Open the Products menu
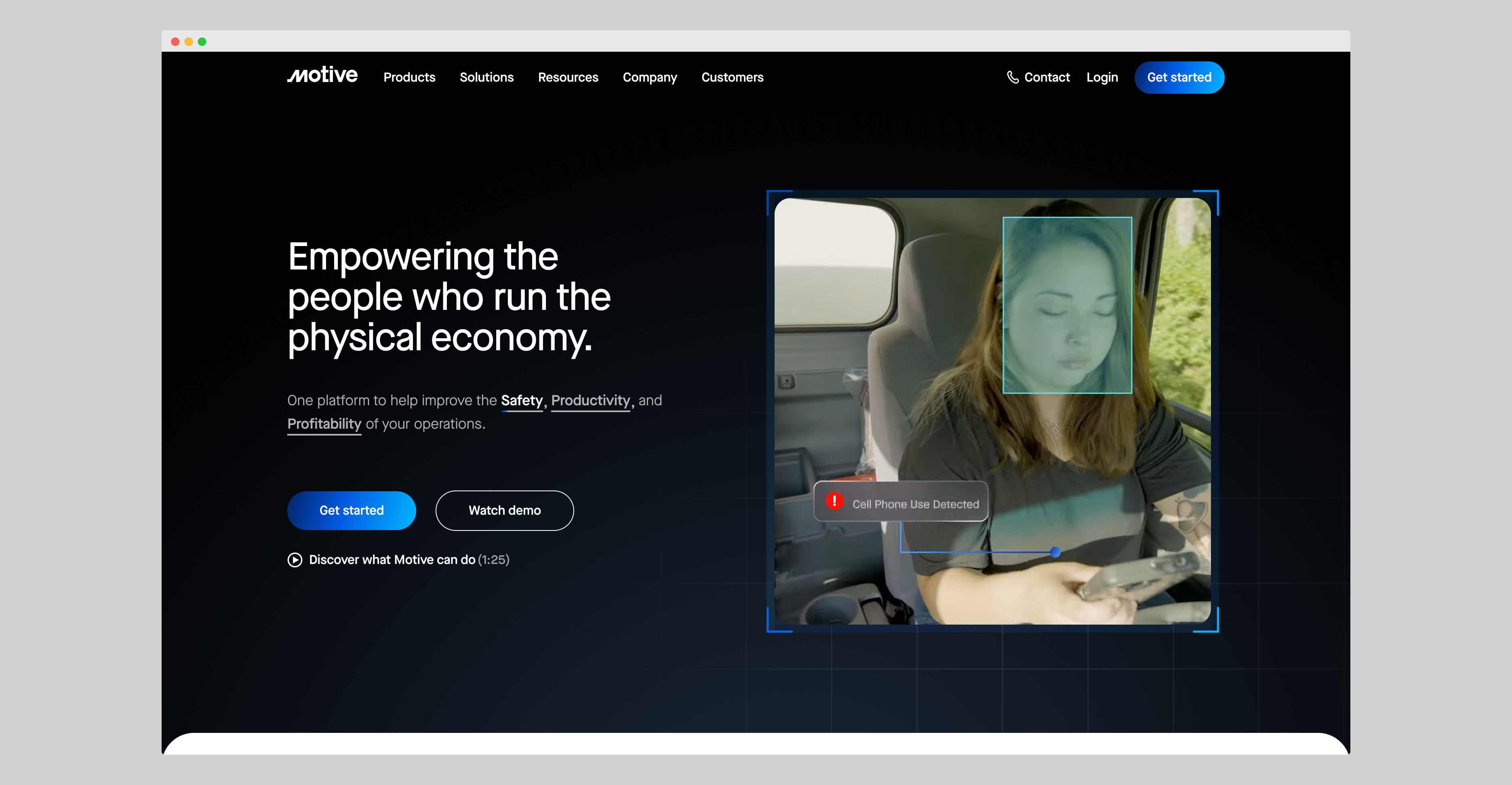This screenshot has height=785, width=1512. [x=409, y=78]
